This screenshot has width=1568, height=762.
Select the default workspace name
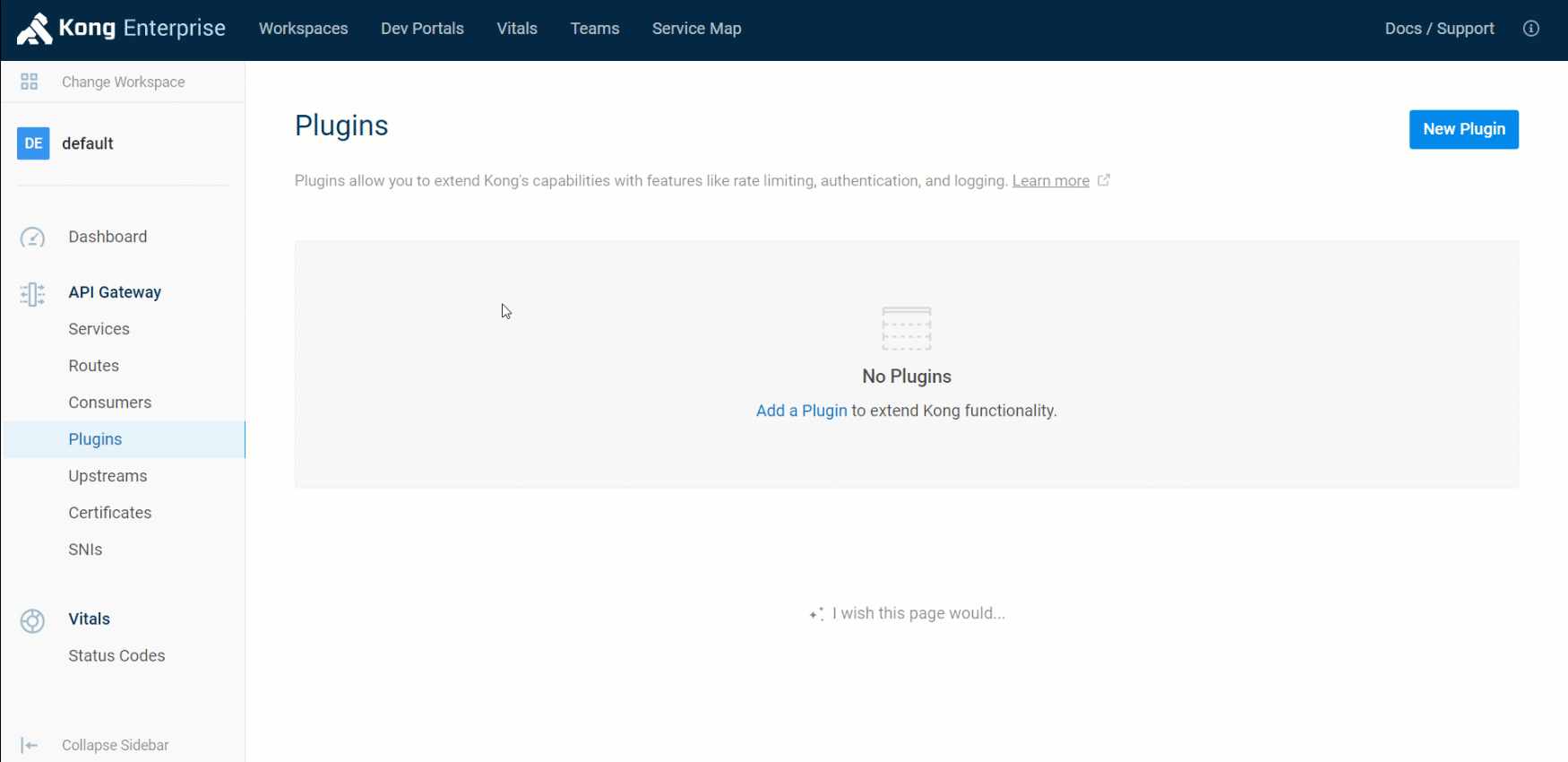click(x=88, y=143)
